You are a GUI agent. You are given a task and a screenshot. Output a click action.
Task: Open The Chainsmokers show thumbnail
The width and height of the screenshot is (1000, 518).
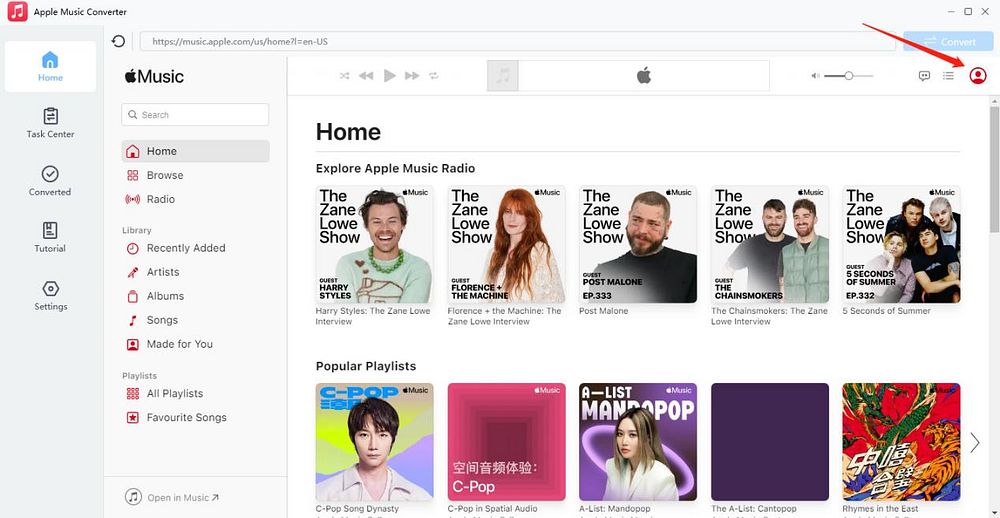[770, 244]
